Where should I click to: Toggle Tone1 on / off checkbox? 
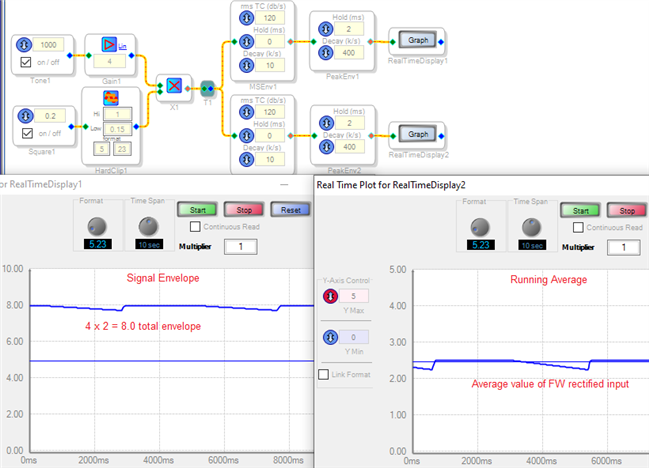click(26, 62)
